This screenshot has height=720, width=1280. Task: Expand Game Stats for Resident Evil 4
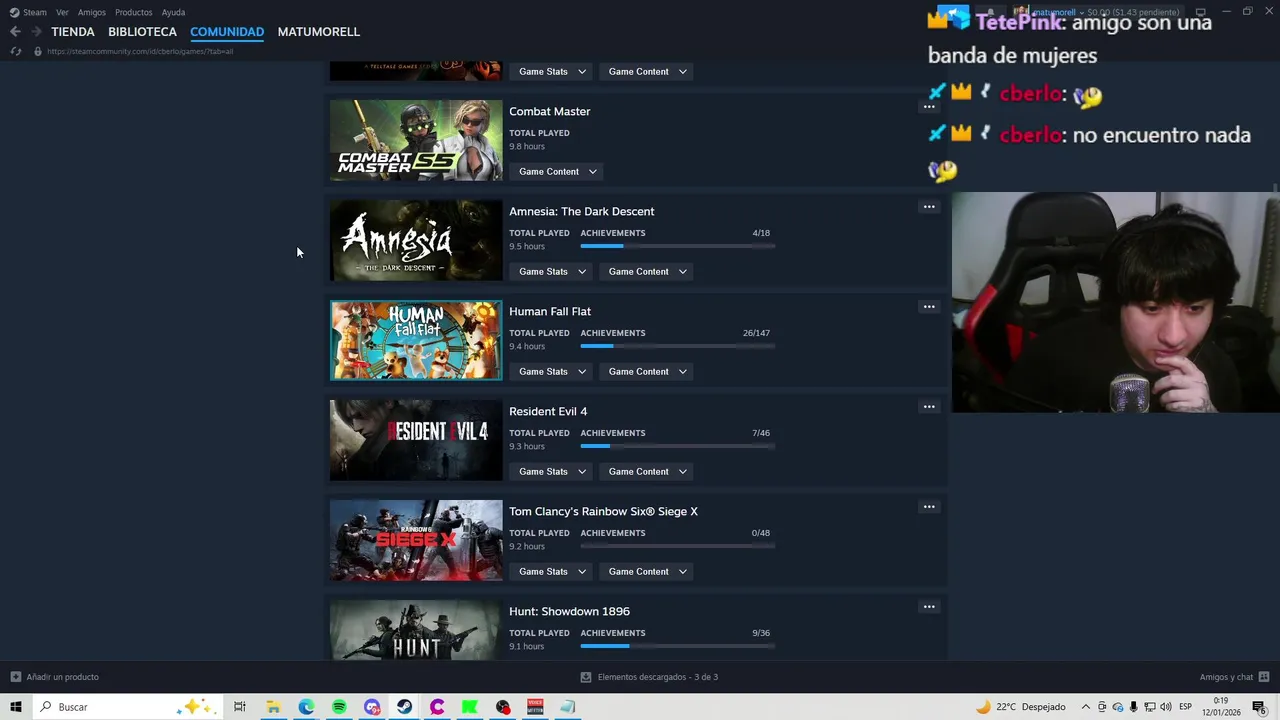[x=552, y=471]
